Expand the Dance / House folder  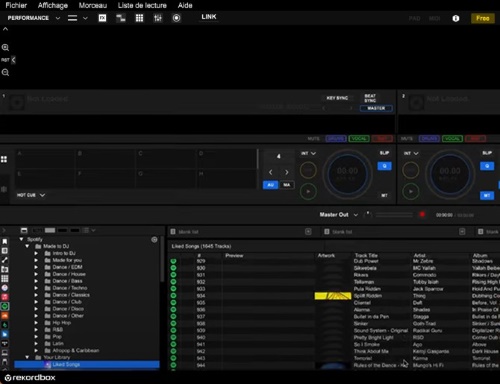[36, 274]
